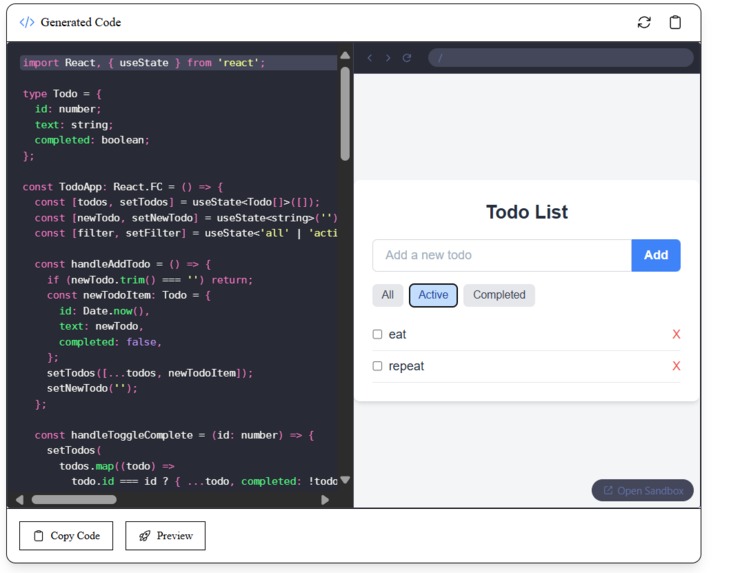Click 'const handleToggleComplete' code line
This screenshot has width=731, height=573.
pyautogui.click(x=174, y=435)
